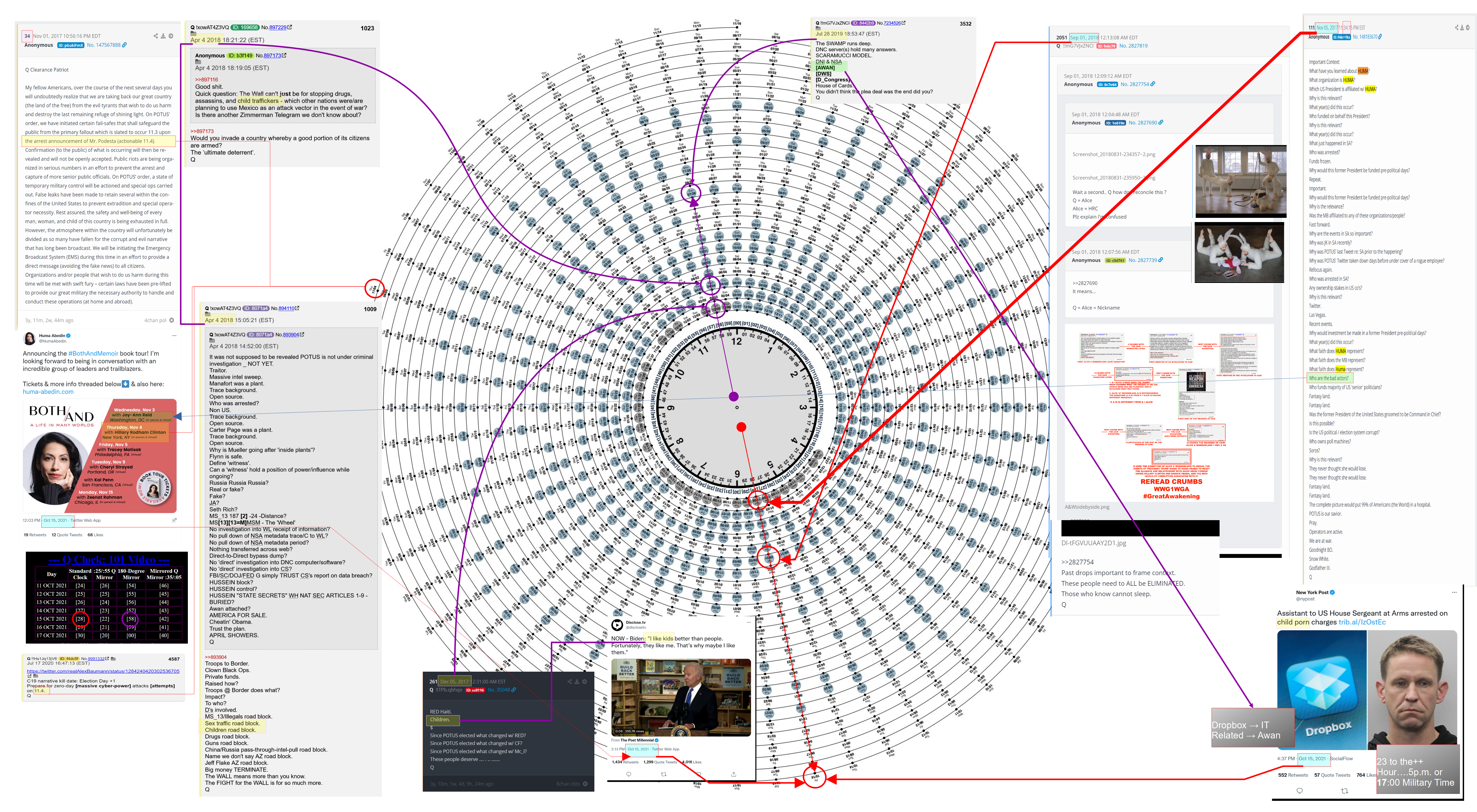This screenshot has width=1477, height=812.
Task: Click the retweet icon on the New York Post tweet
Action: pos(1345,791)
